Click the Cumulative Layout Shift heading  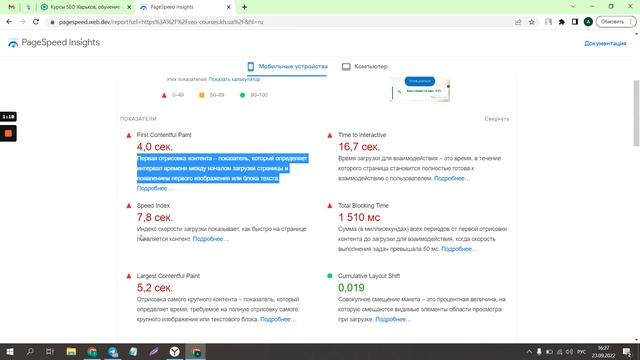[369, 276]
